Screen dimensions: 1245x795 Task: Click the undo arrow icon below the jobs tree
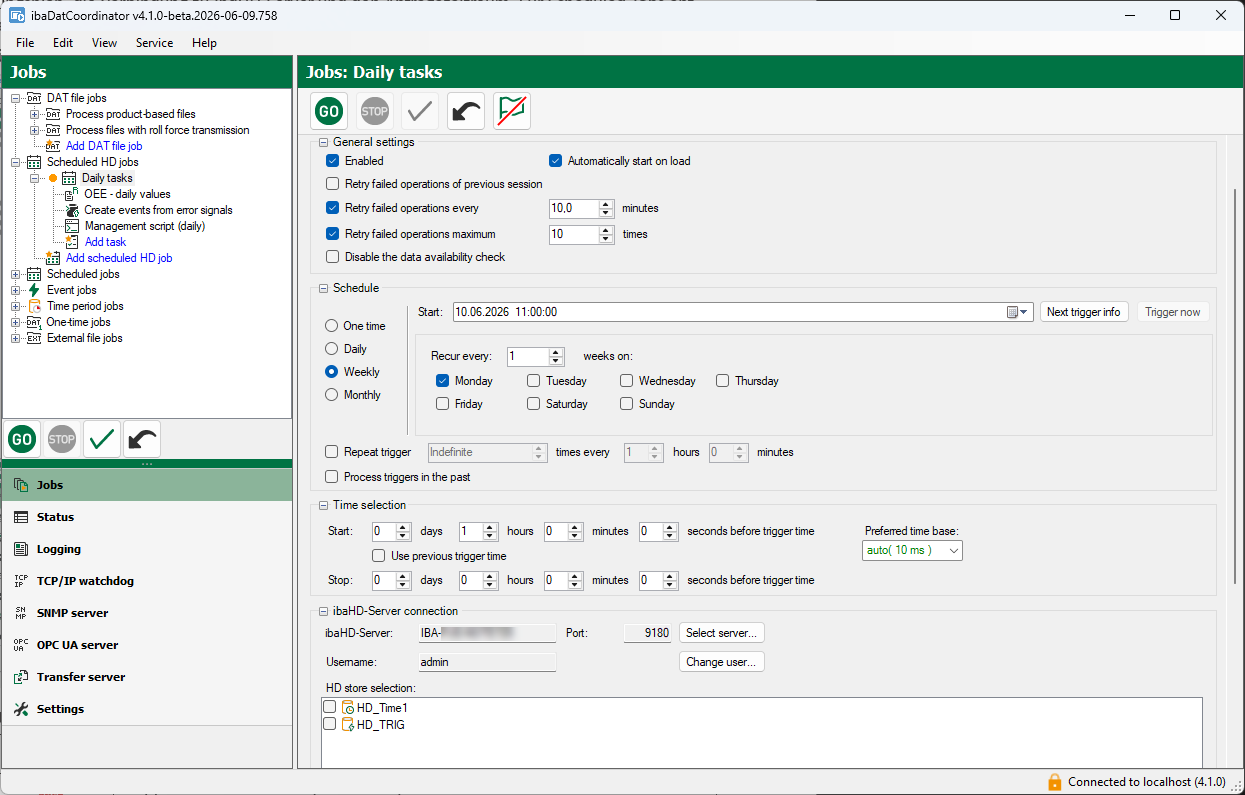[x=142, y=439]
